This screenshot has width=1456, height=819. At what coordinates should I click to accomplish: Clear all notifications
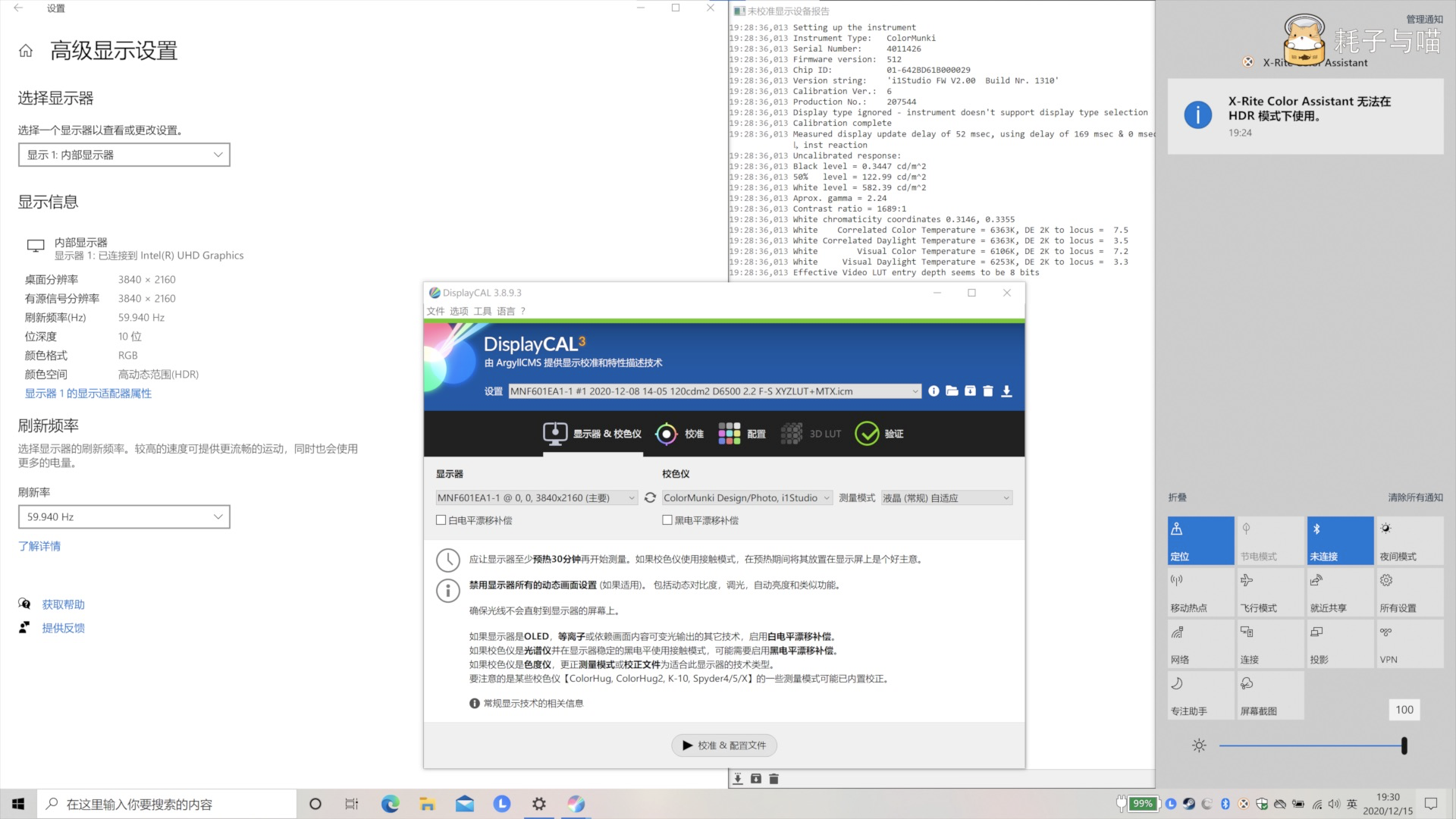click(x=1415, y=497)
